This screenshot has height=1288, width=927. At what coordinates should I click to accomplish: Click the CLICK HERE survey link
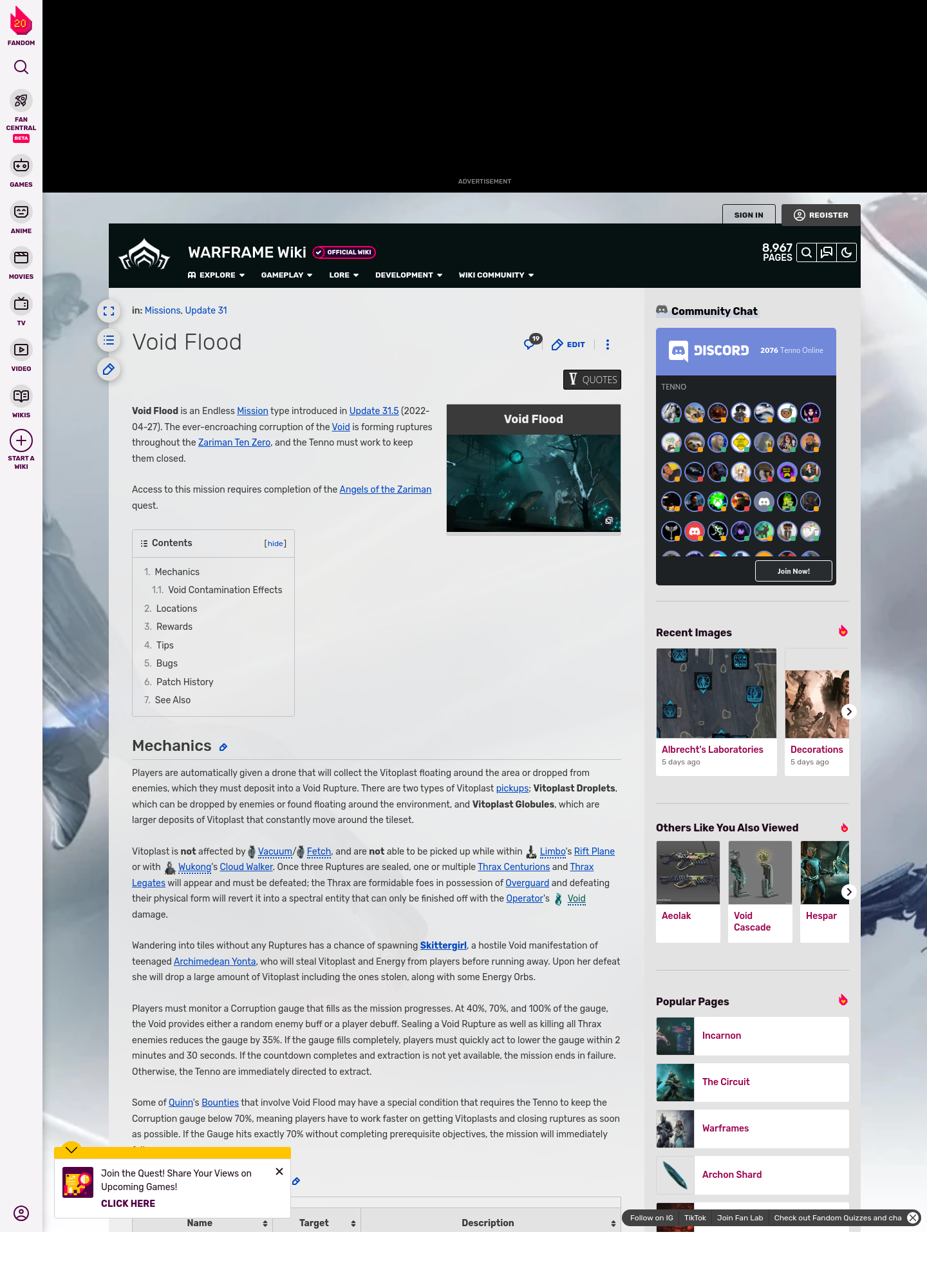(x=128, y=1204)
